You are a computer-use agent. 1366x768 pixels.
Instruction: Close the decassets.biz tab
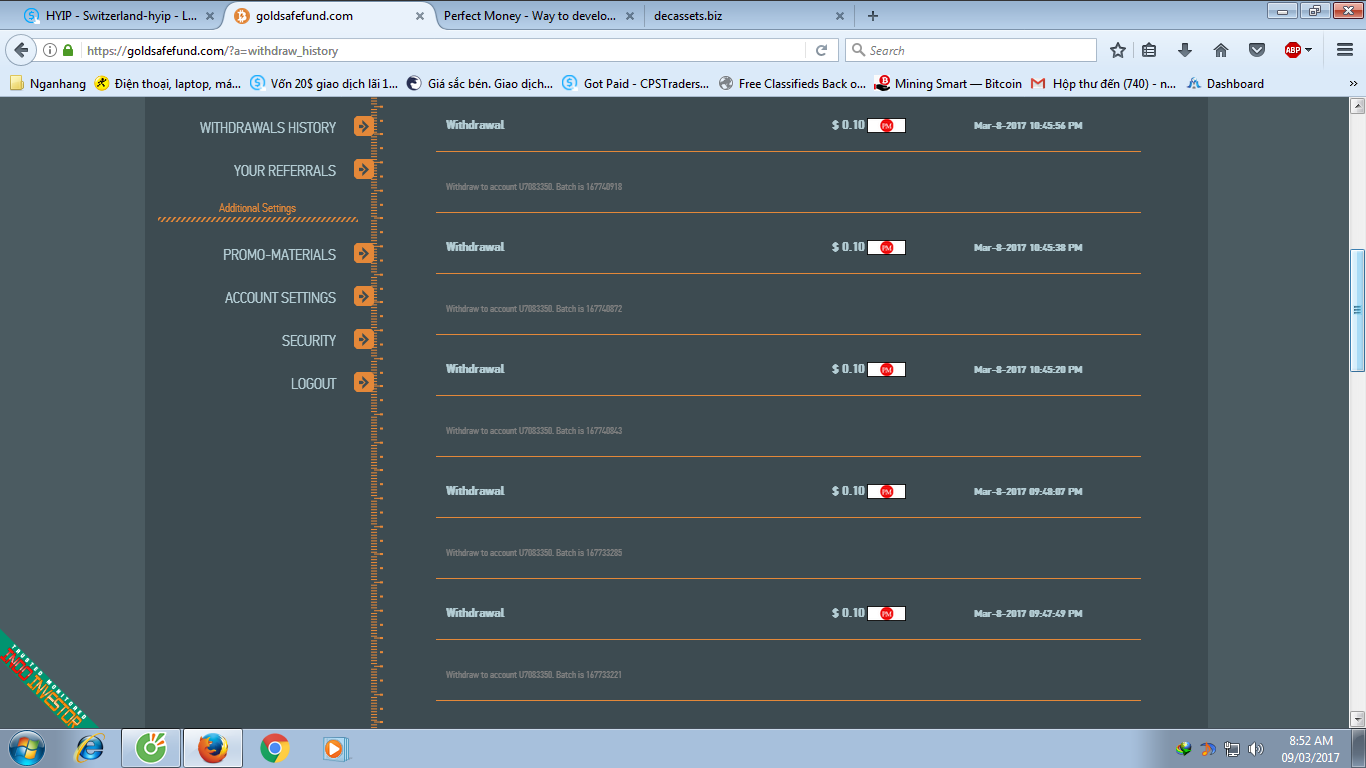tap(840, 16)
